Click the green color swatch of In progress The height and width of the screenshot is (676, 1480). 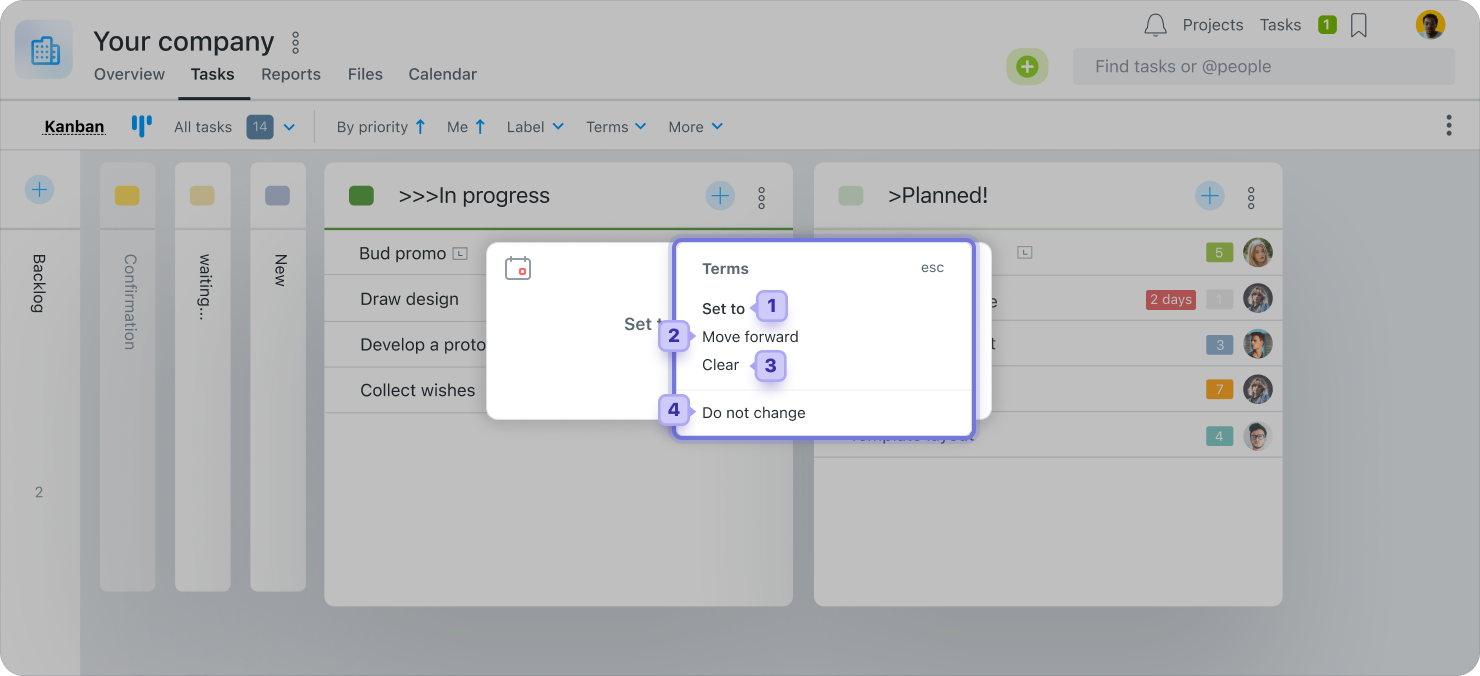coord(361,195)
